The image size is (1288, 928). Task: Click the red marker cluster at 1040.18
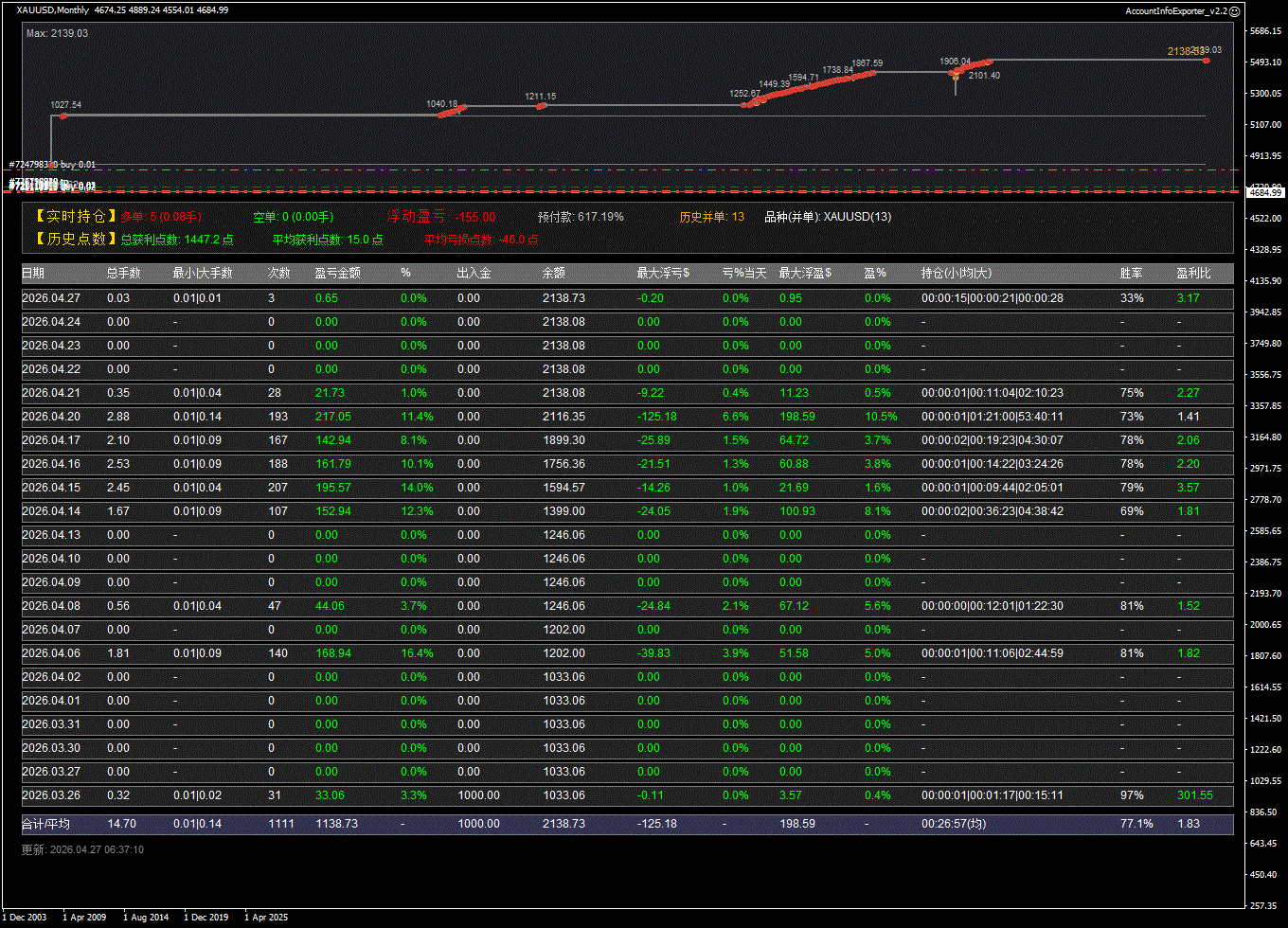coord(455,111)
